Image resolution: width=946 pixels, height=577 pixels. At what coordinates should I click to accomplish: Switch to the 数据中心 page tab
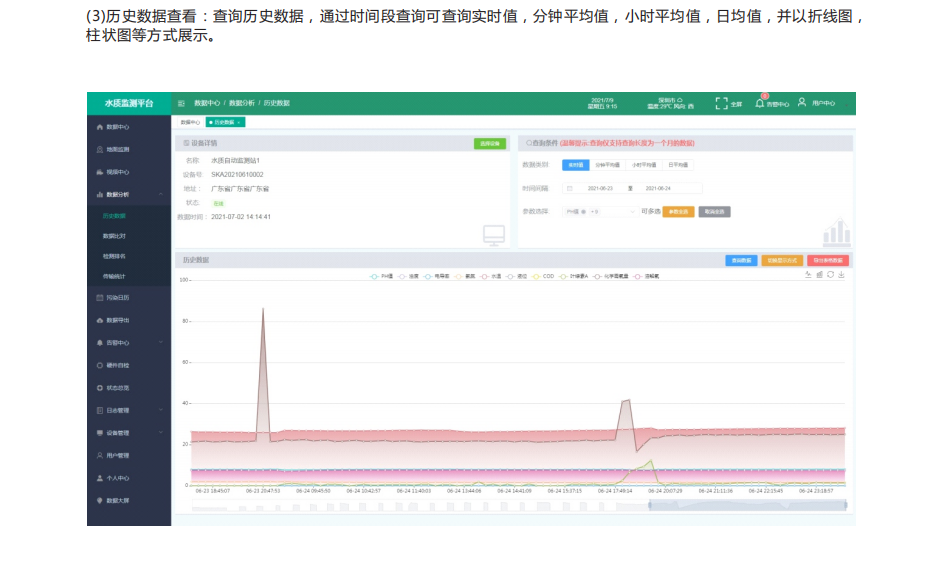(x=190, y=123)
